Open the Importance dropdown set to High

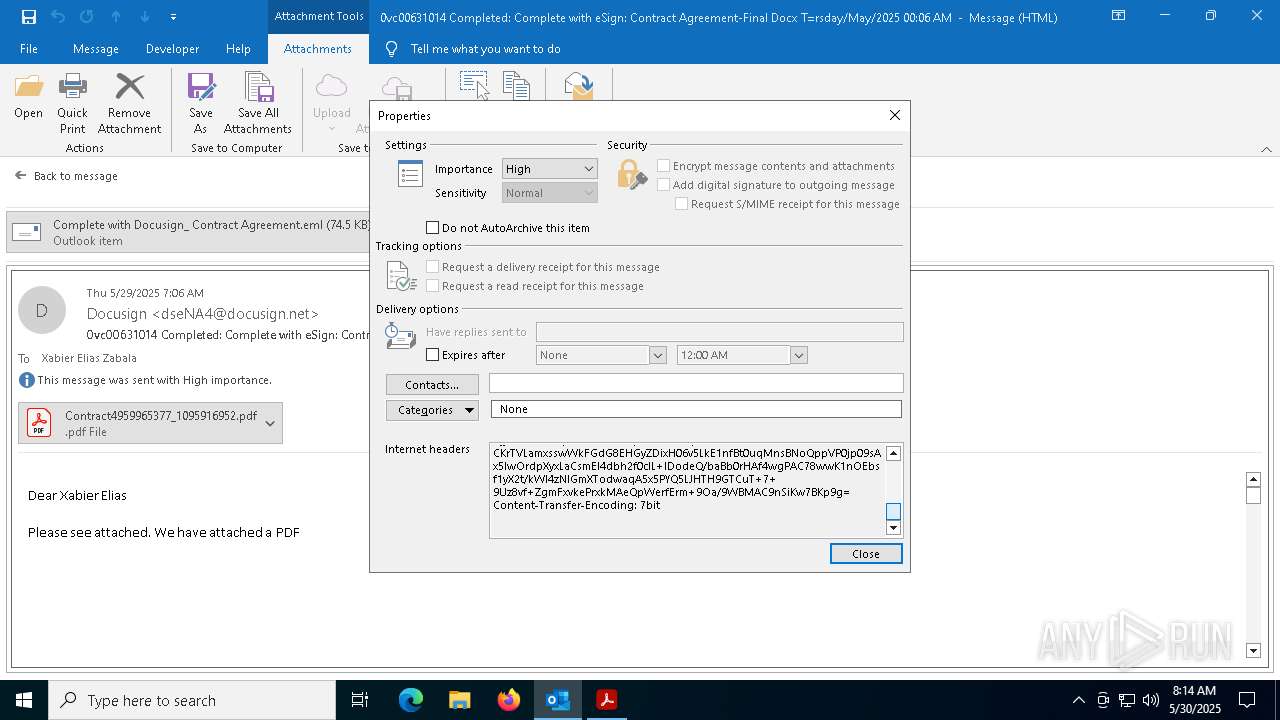pyautogui.click(x=549, y=169)
